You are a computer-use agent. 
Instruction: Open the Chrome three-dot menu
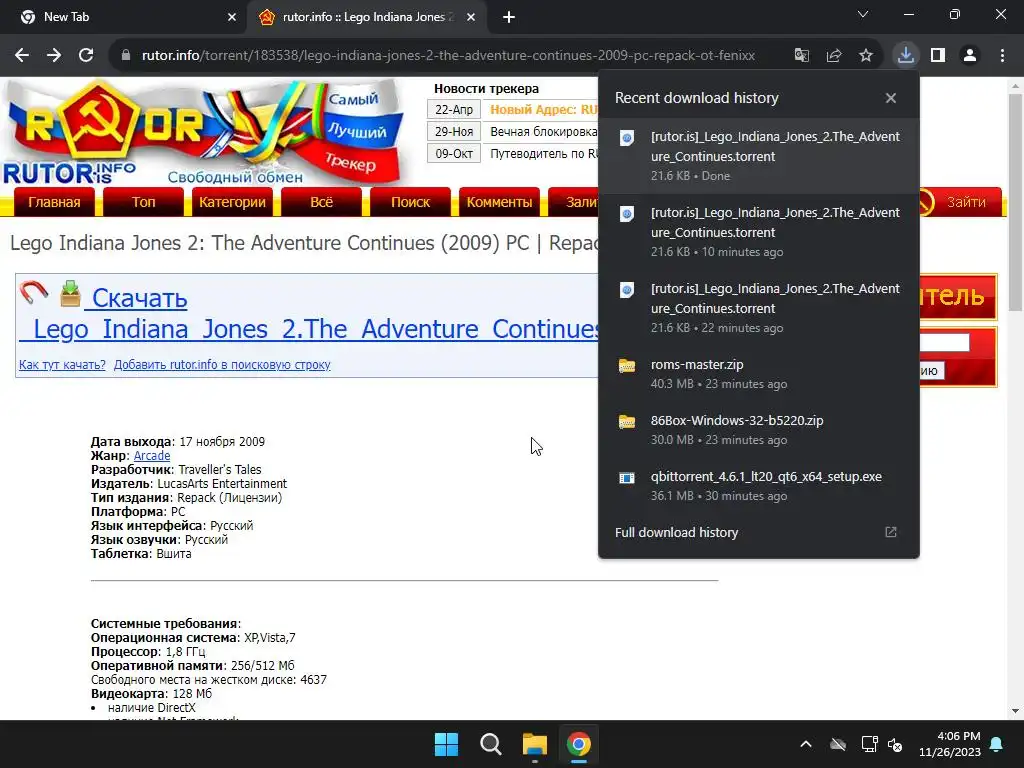tap(1002, 56)
